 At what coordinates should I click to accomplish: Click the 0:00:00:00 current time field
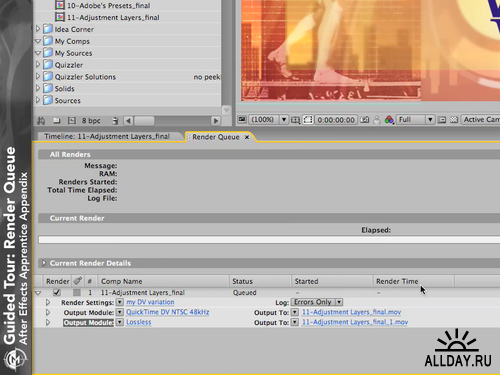[336, 120]
